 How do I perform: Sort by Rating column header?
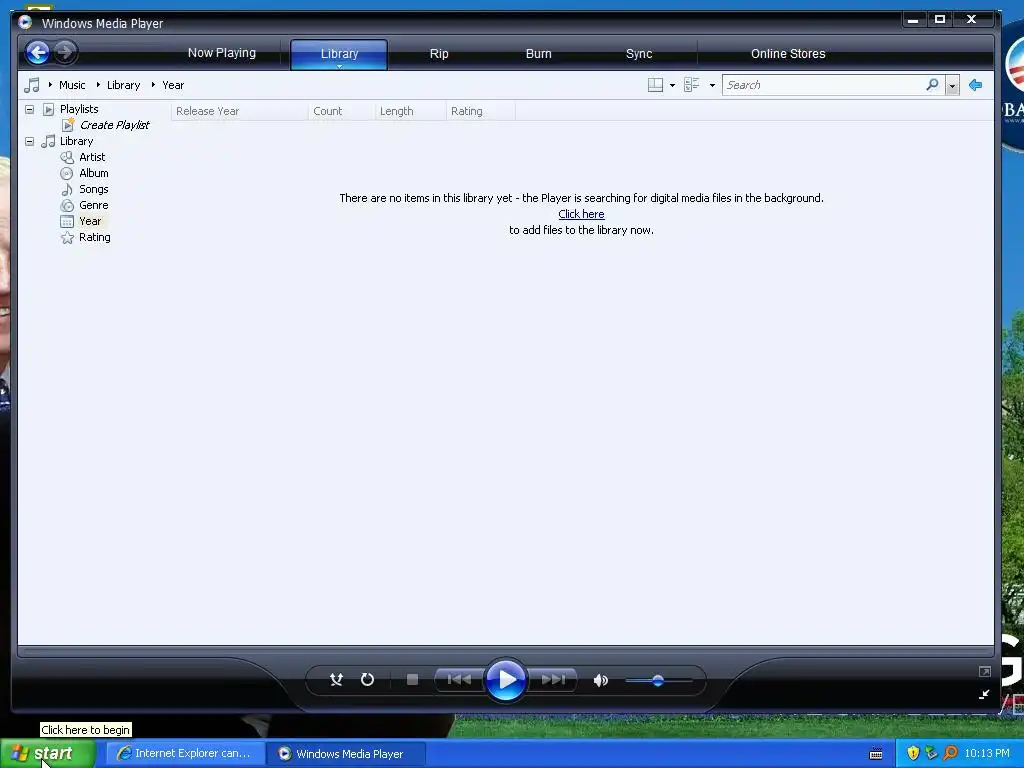[481, 111]
